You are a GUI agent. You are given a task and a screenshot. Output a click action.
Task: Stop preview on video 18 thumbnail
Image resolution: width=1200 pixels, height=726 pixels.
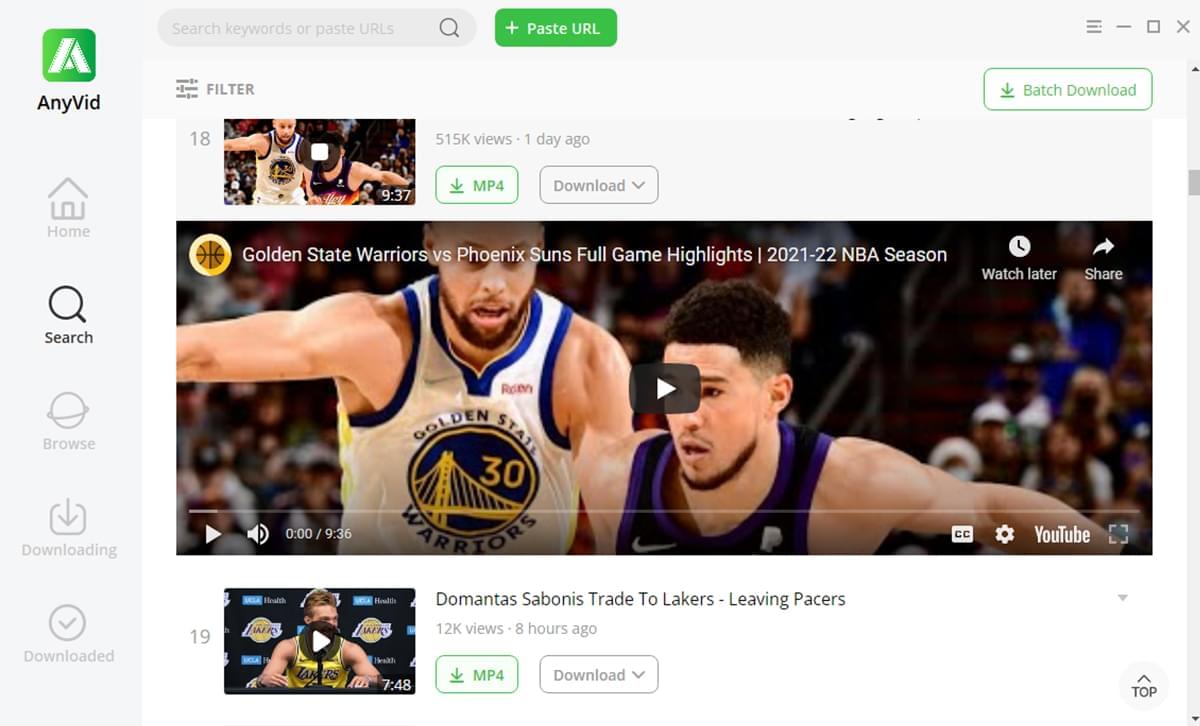coord(319,152)
